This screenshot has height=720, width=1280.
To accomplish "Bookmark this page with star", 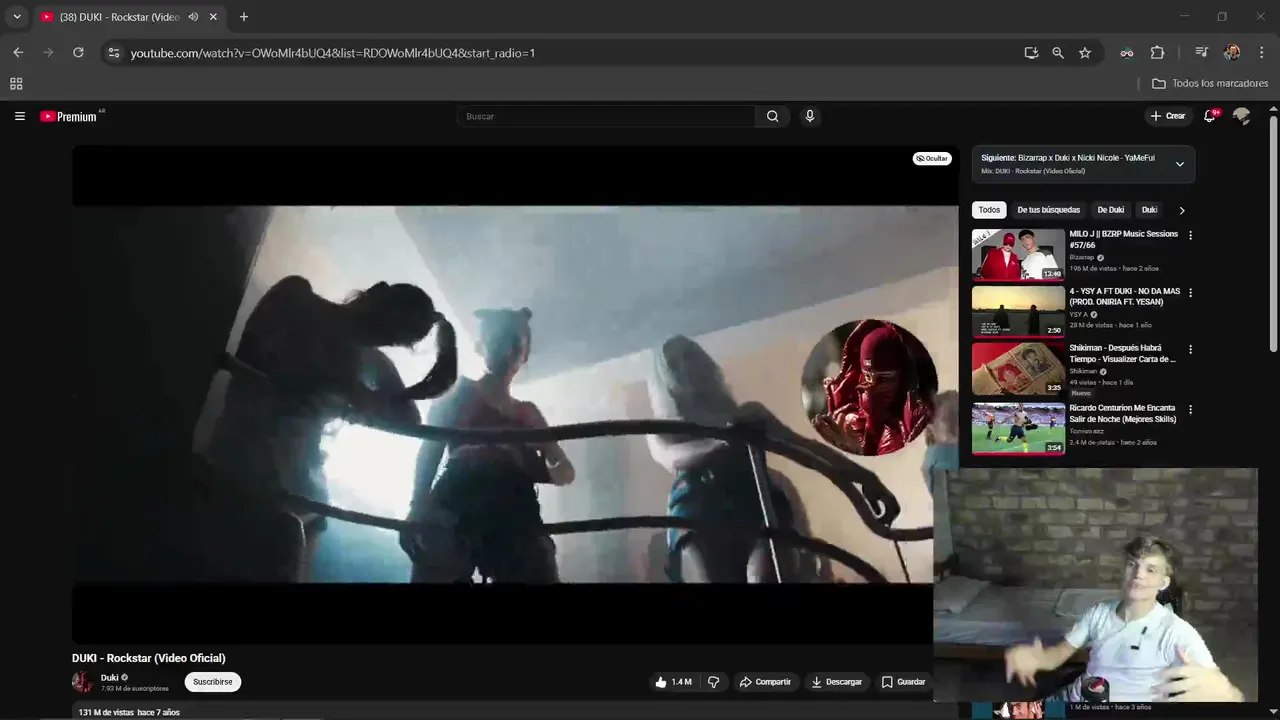I will coord(1085,53).
